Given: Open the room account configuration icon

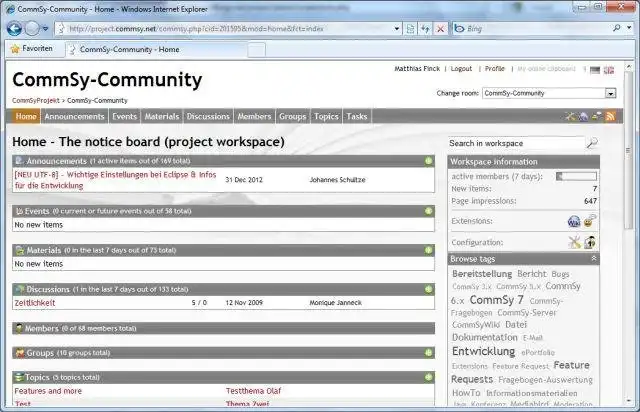Looking at the screenshot, I should (x=590, y=242).
